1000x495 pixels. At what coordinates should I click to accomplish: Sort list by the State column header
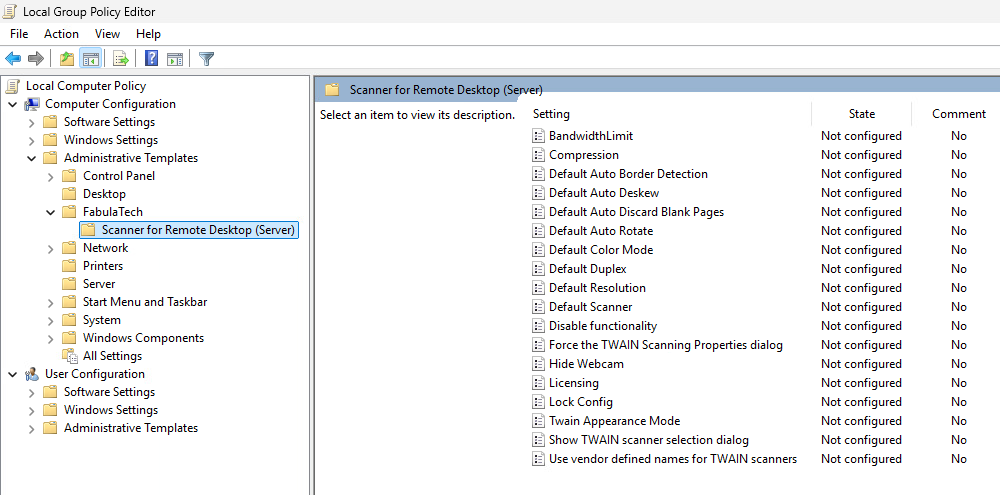click(861, 114)
